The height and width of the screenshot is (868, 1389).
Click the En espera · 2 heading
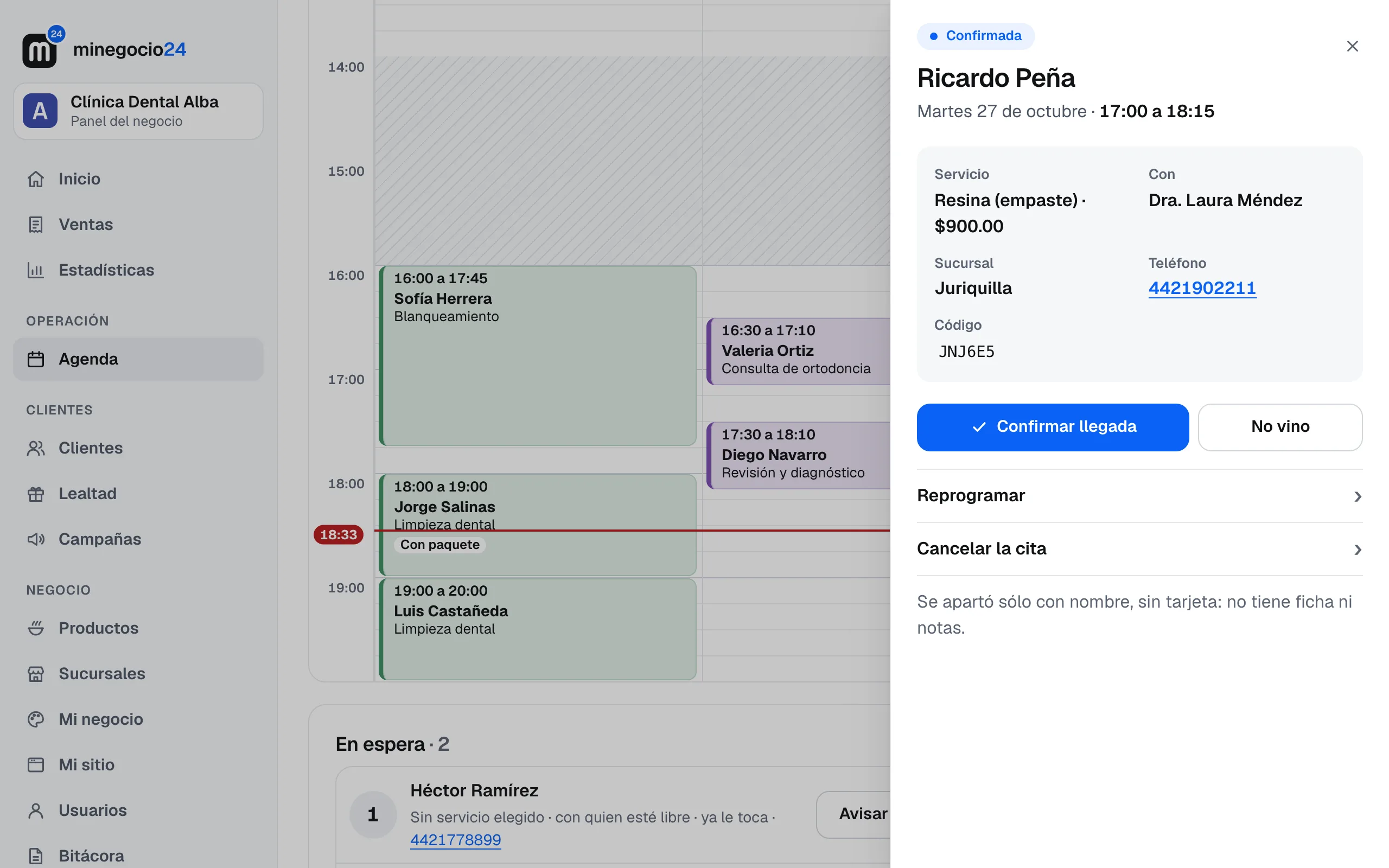pos(393,744)
